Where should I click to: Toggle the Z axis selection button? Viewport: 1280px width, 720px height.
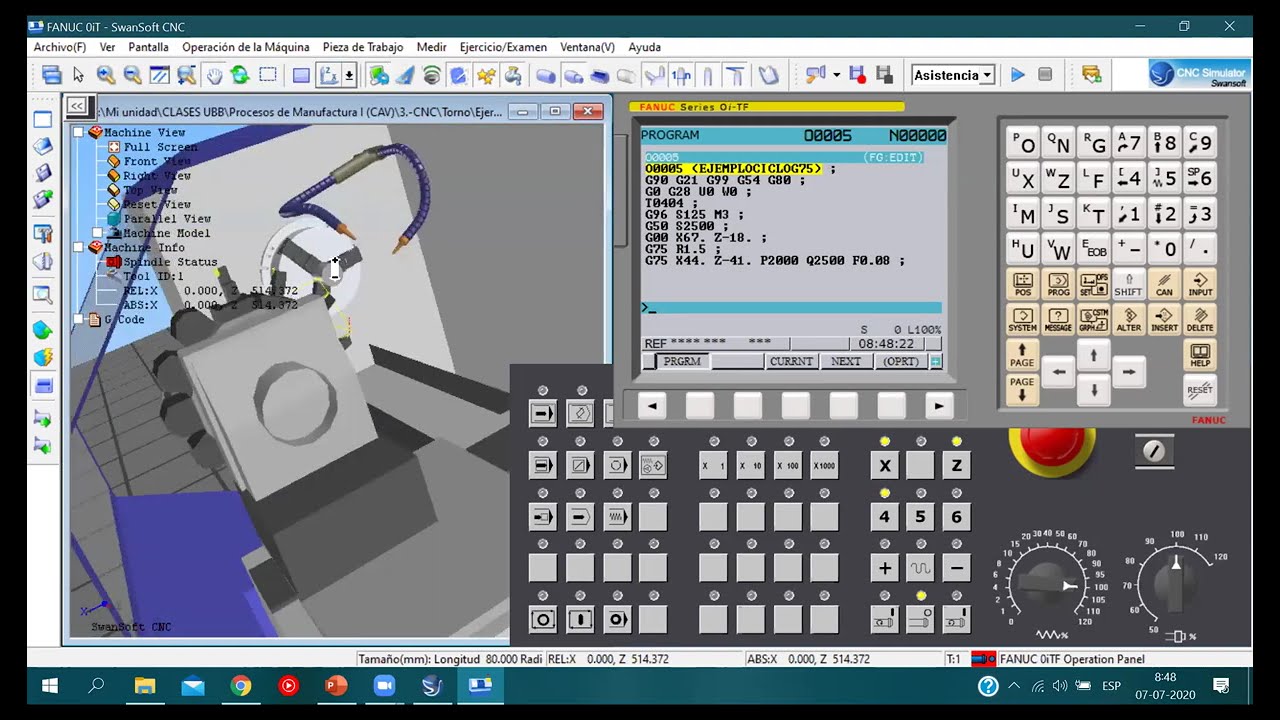click(956, 465)
